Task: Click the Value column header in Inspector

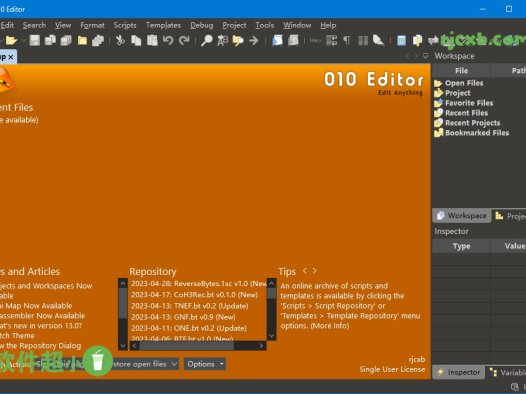Action: tap(515, 246)
